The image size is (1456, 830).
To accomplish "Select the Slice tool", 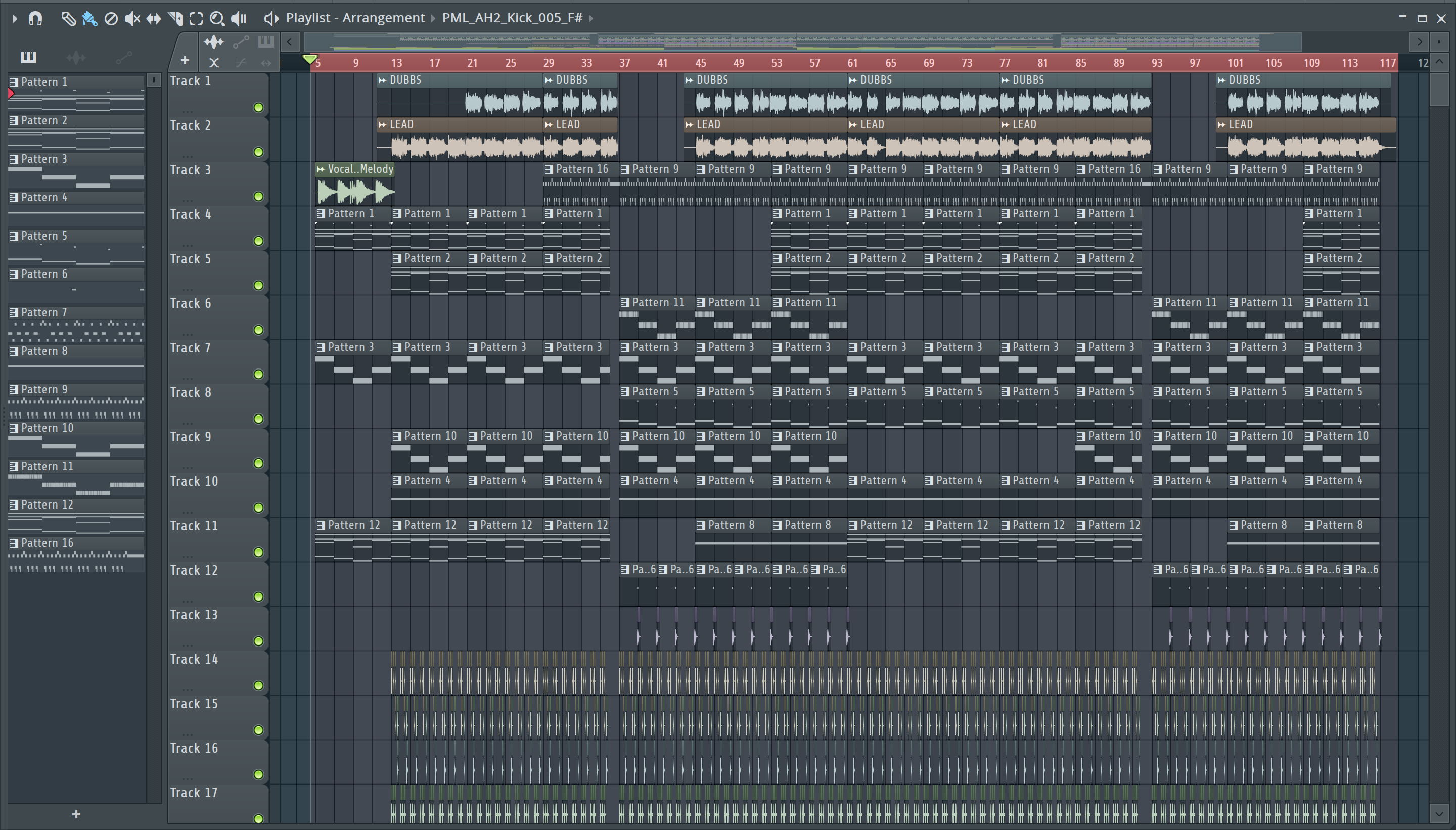I will click(x=175, y=19).
